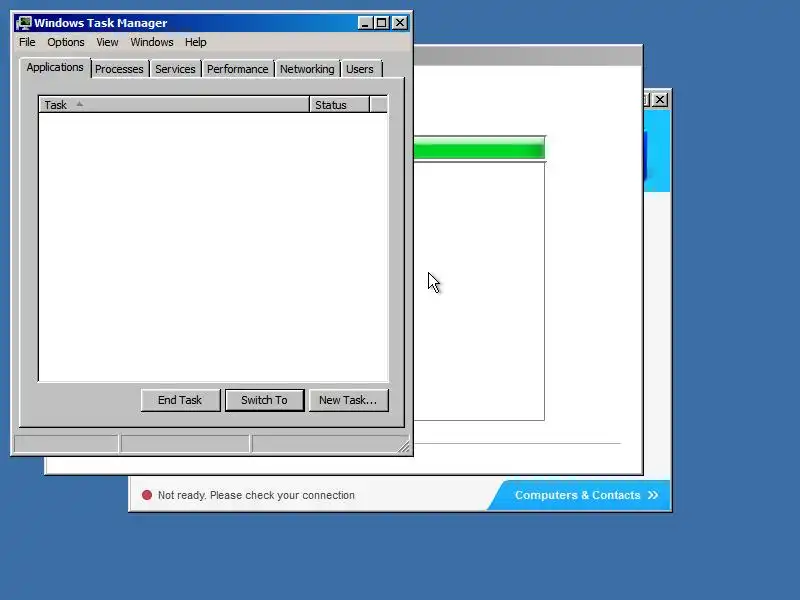The width and height of the screenshot is (800, 600).
Task: Select the Applications tab
Action: click(55, 67)
